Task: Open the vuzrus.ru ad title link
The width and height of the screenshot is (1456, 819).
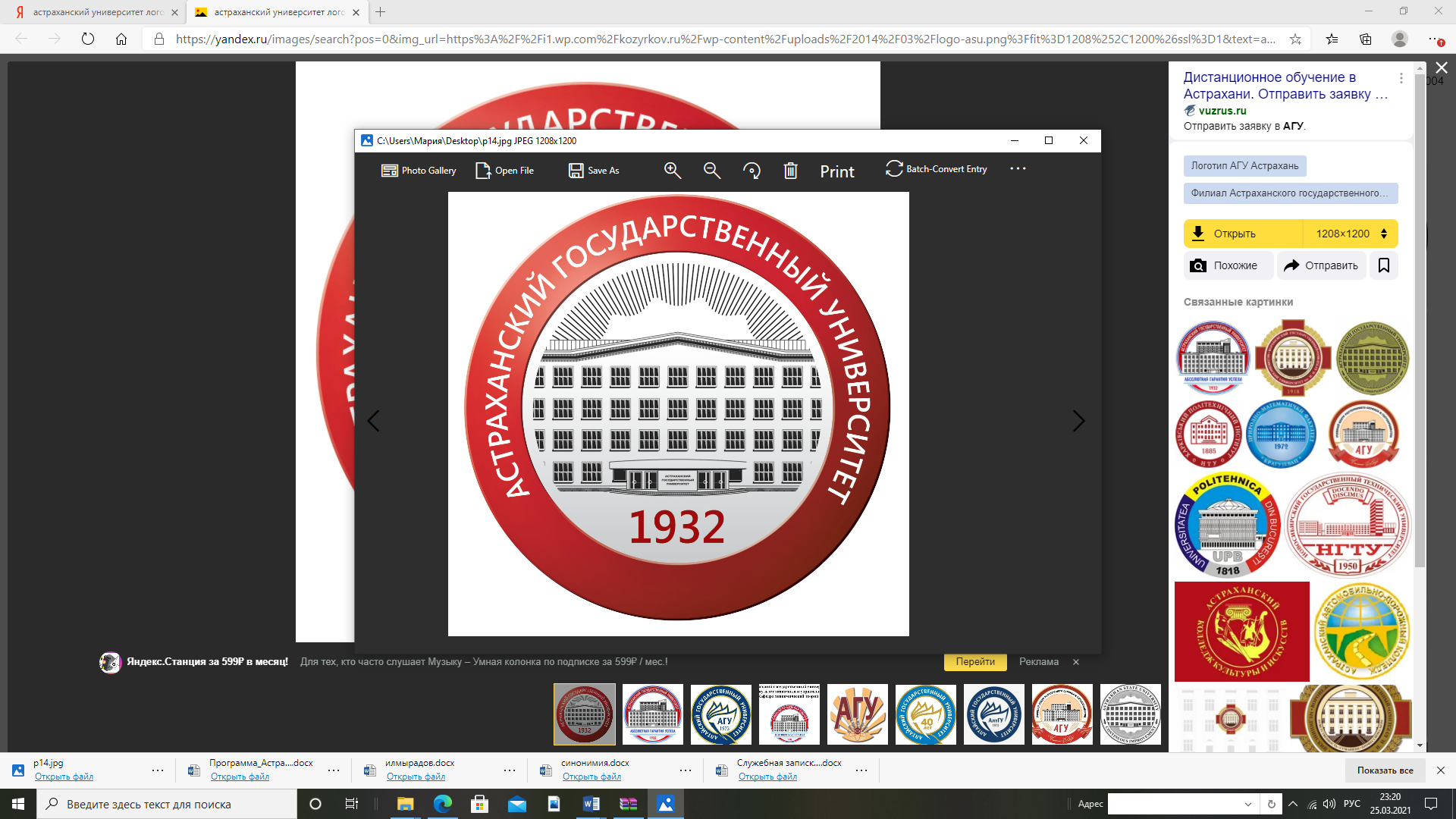Action: tap(1285, 86)
